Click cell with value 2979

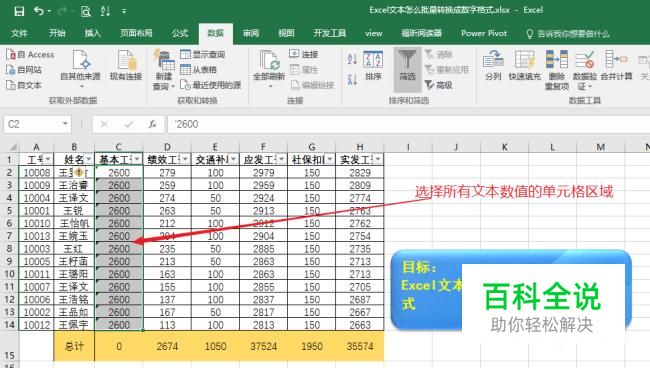pyautogui.click(x=263, y=172)
